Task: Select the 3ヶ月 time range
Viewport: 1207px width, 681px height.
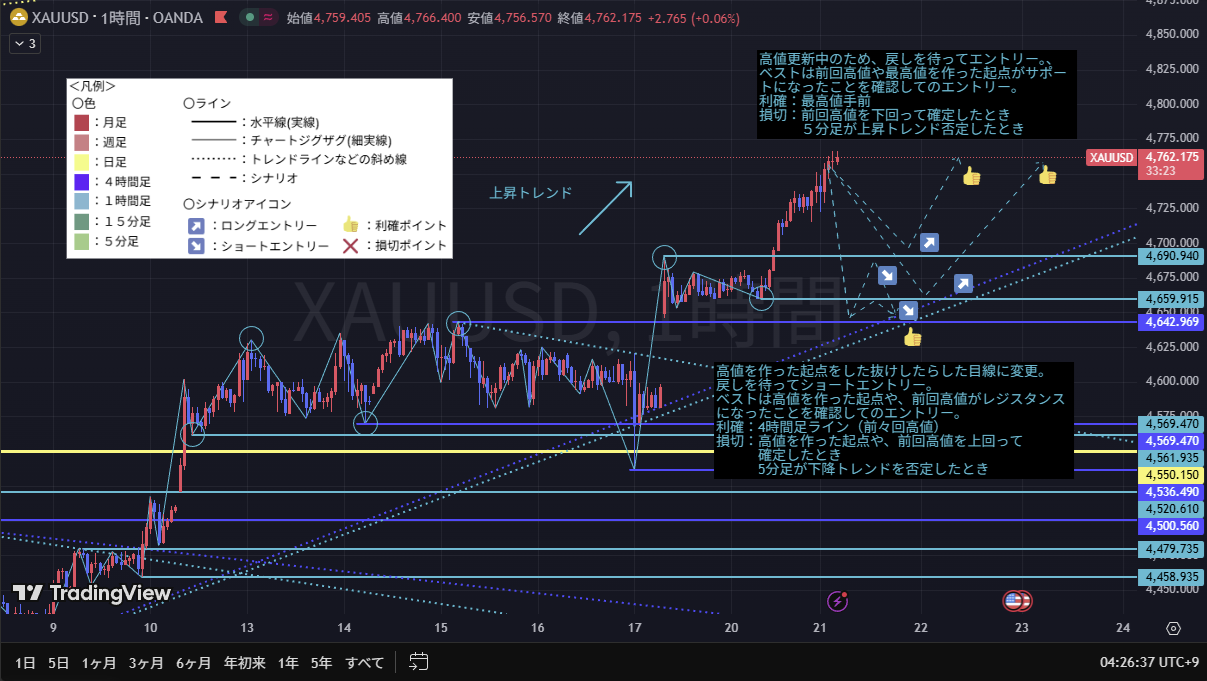Action: coord(146,662)
